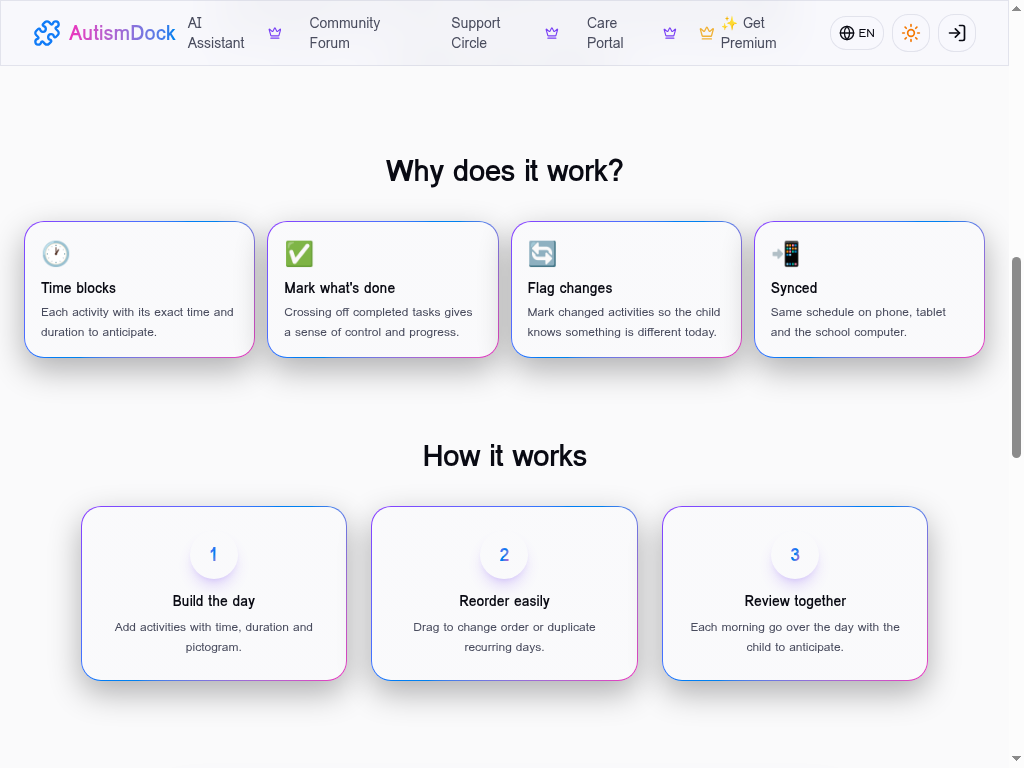The image size is (1024, 768).
Task: Select the Synced card title
Action: [x=793, y=288]
